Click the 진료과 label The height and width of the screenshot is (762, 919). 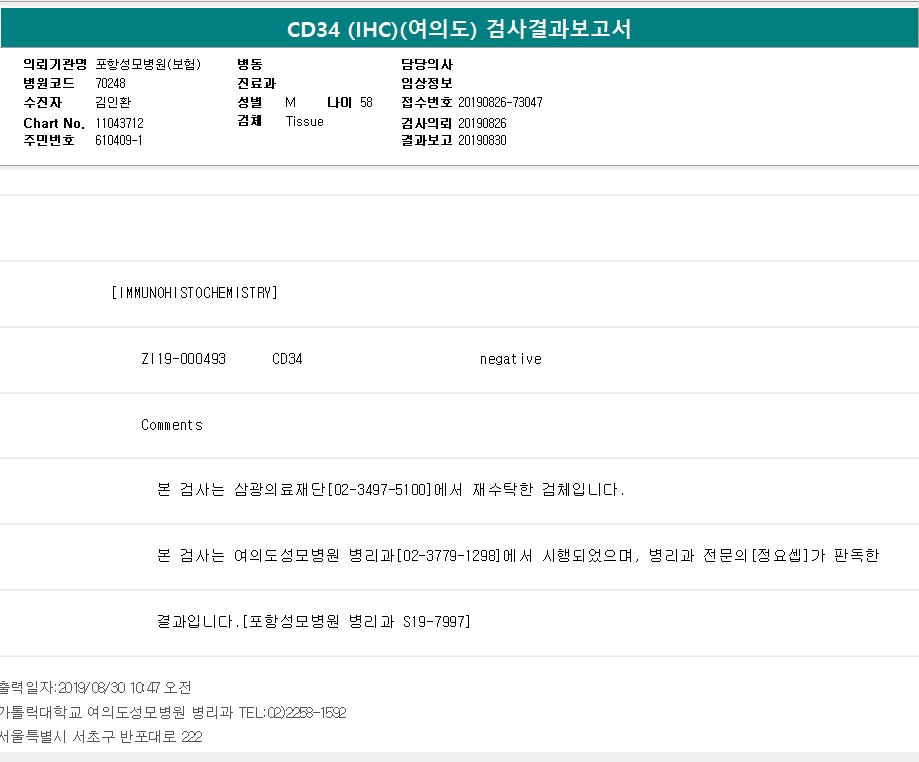tap(256, 83)
